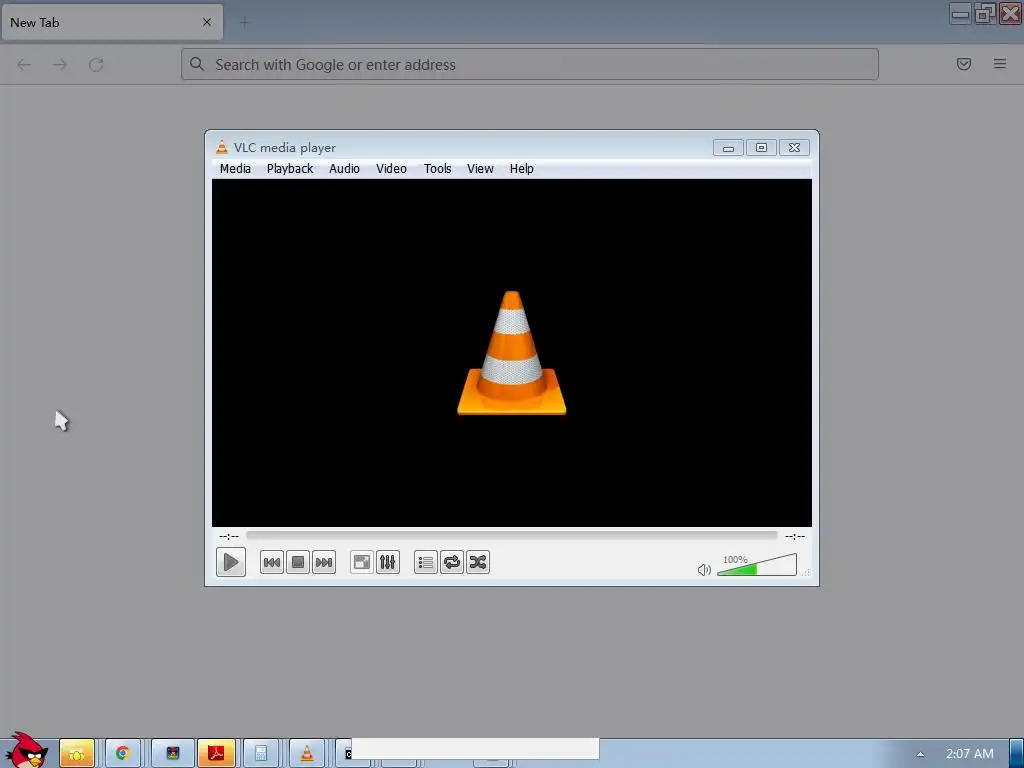This screenshot has width=1024, height=768.
Task: Close the browser window
Action: pyautogui.click(x=1010, y=14)
